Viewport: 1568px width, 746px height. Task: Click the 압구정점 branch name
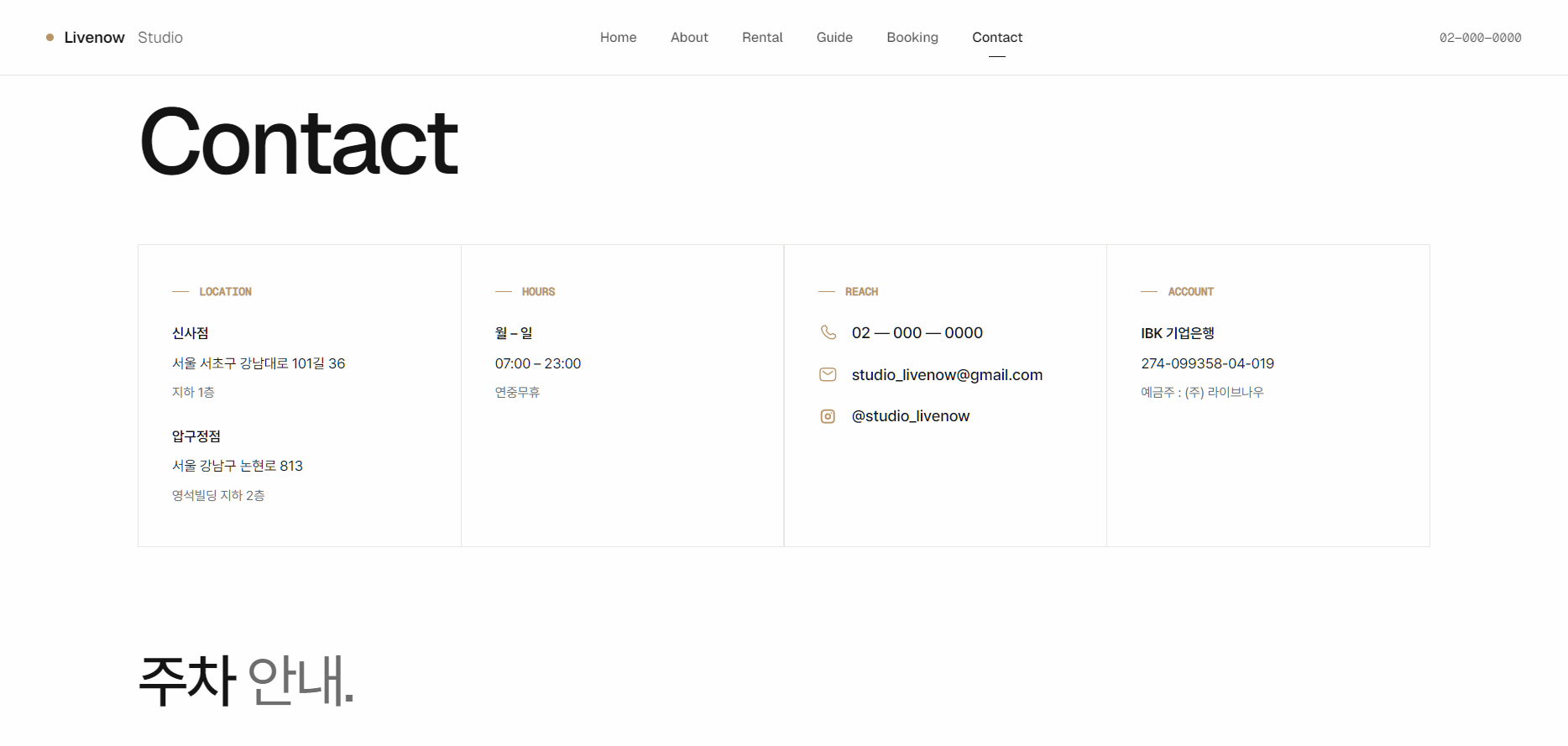196,436
